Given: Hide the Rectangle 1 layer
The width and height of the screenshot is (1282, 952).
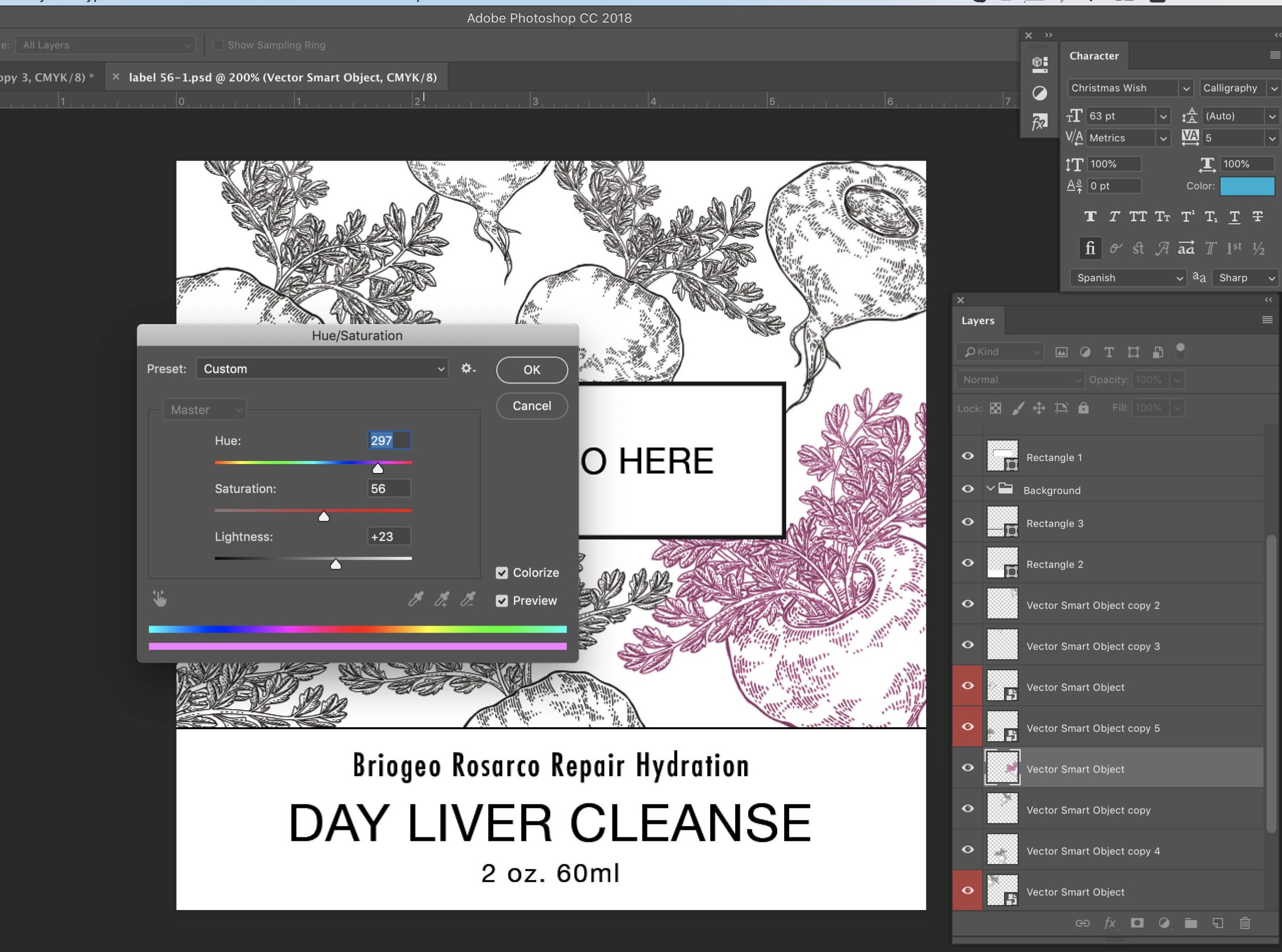Looking at the screenshot, I should point(968,456).
